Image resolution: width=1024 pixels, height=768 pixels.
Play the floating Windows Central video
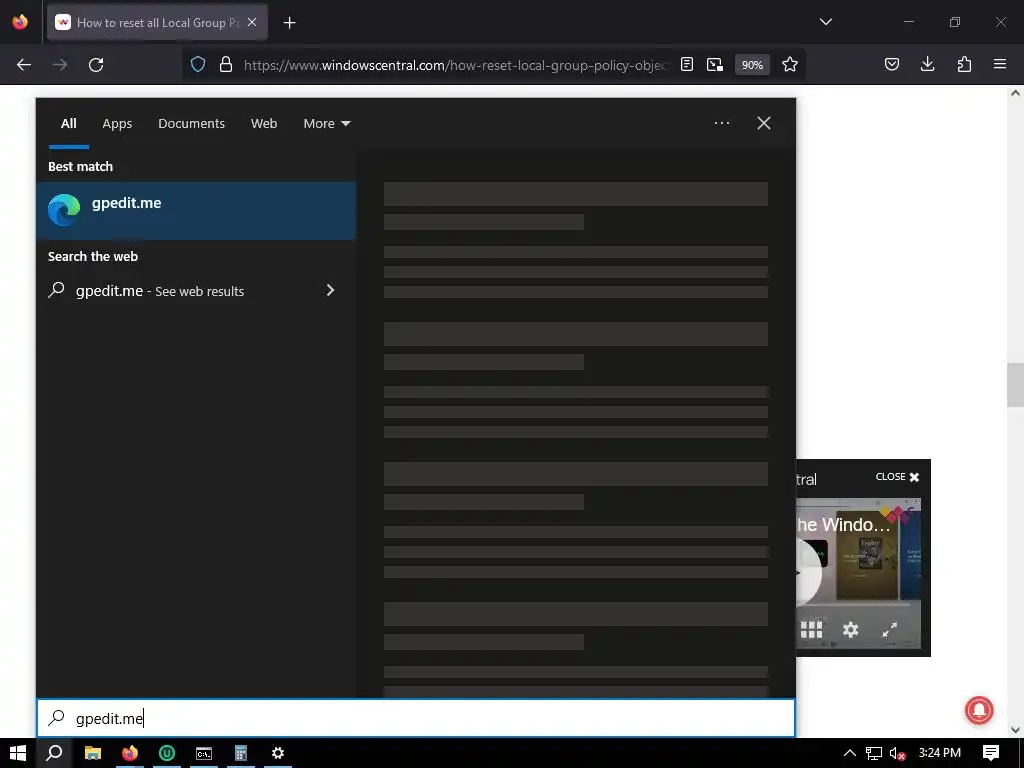pos(807,573)
